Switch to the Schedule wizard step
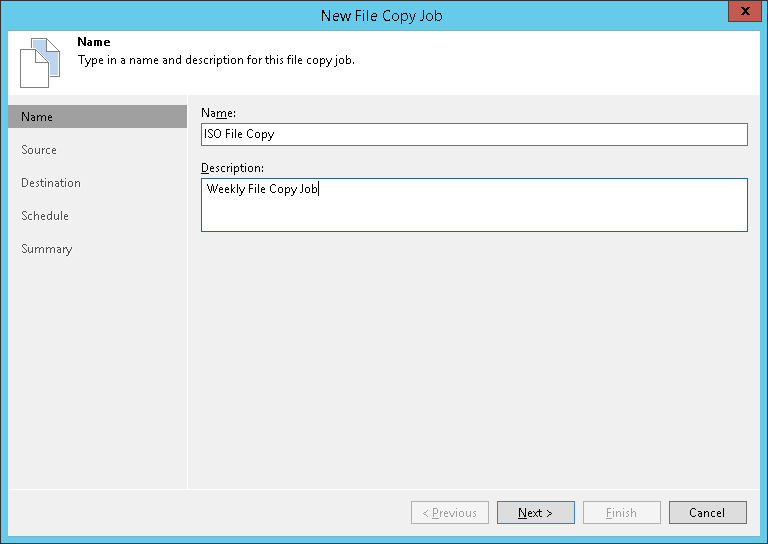Viewport: 768px width, 544px height. (45, 216)
